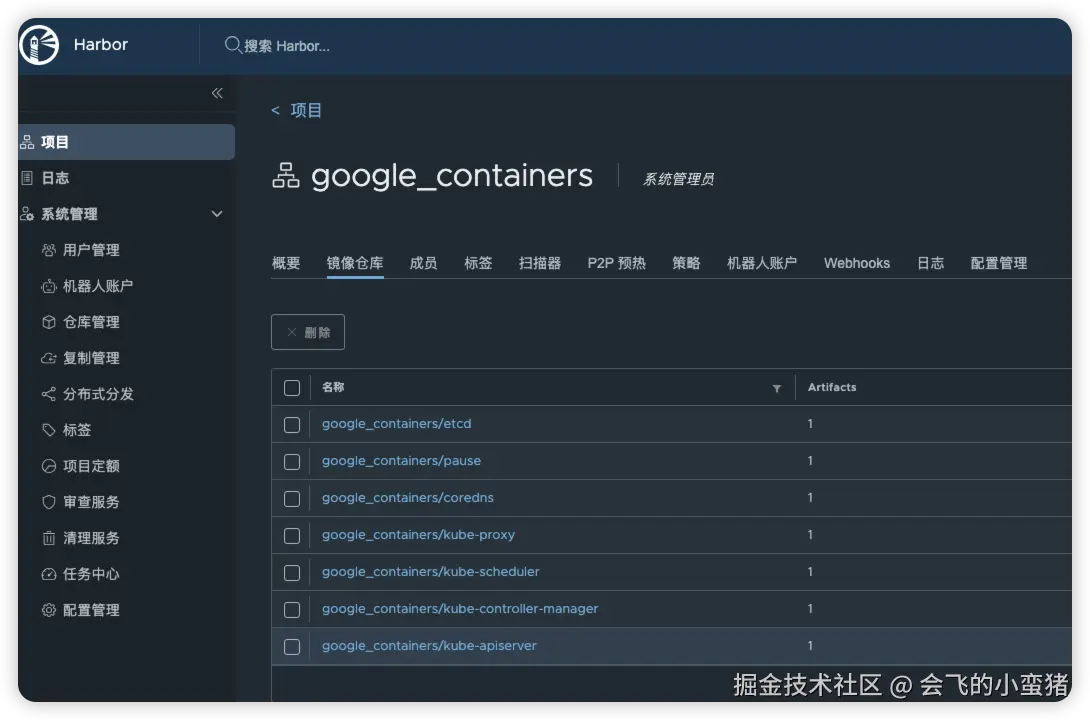The width and height of the screenshot is (1090, 720).
Task: Open the google_containers/coredns repository link
Action: 407,498
